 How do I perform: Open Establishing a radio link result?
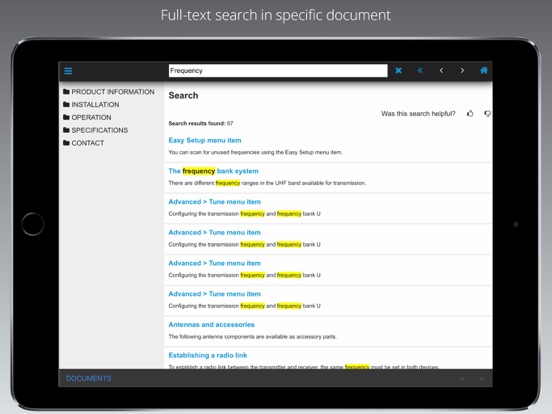pyautogui.click(x=208, y=355)
